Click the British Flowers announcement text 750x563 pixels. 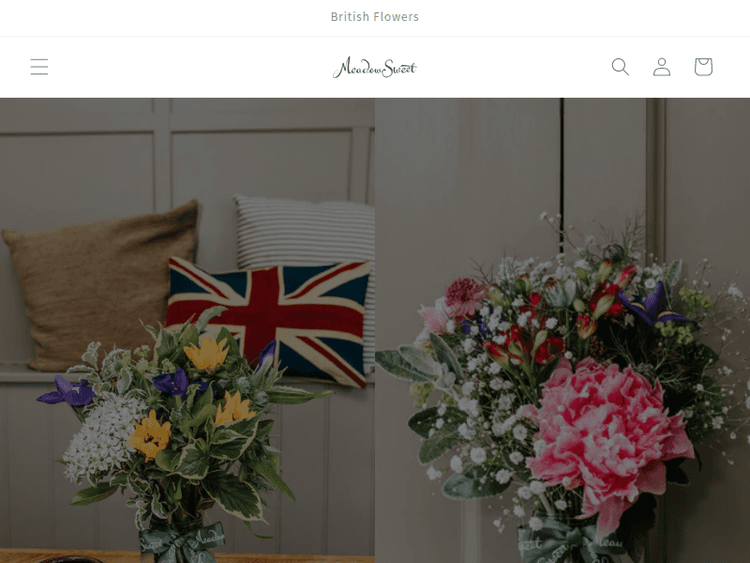tap(375, 17)
